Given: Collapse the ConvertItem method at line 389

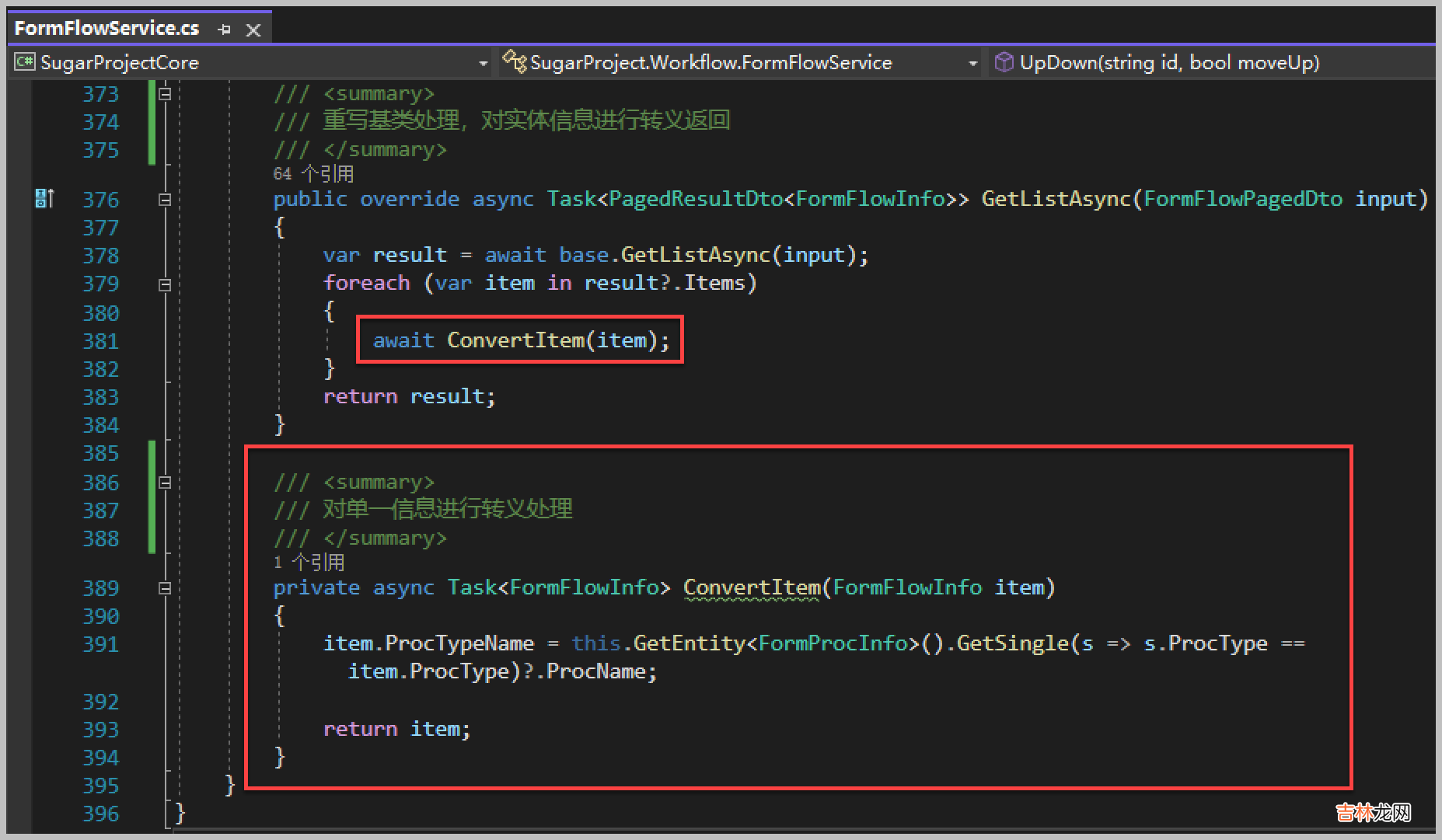Looking at the screenshot, I should [165, 588].
